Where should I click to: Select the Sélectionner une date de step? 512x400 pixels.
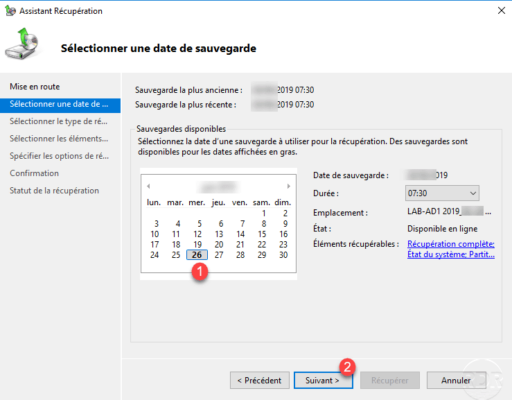(x=60, y=104)
